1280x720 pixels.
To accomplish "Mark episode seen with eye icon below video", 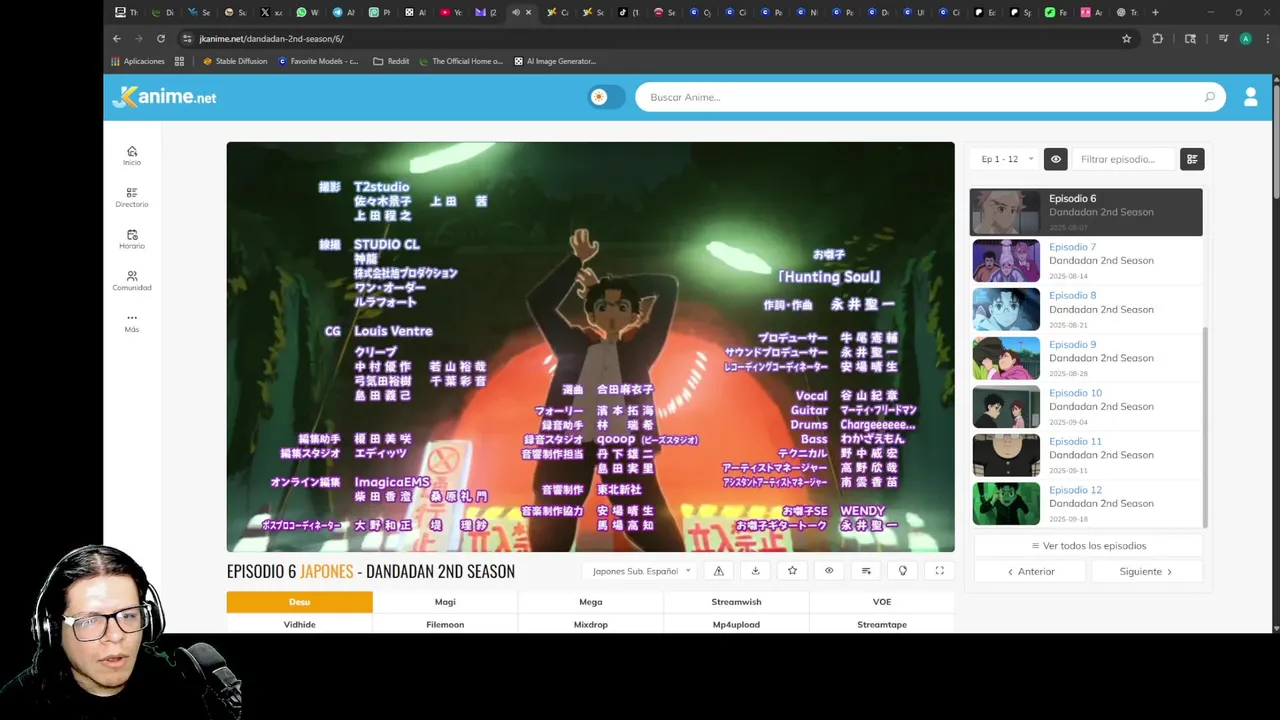I will coord(829,571).
